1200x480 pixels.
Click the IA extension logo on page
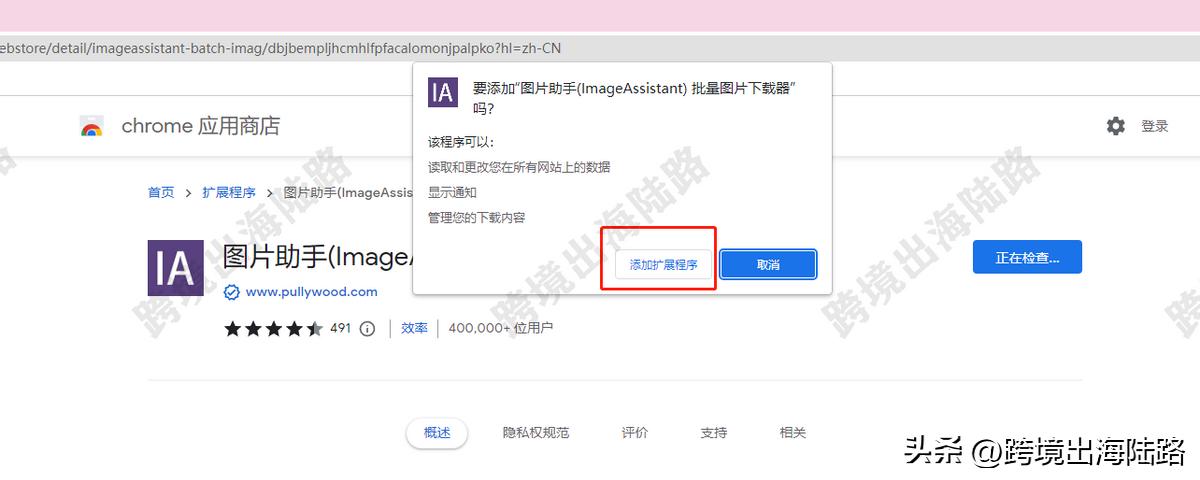coord(175,267)
